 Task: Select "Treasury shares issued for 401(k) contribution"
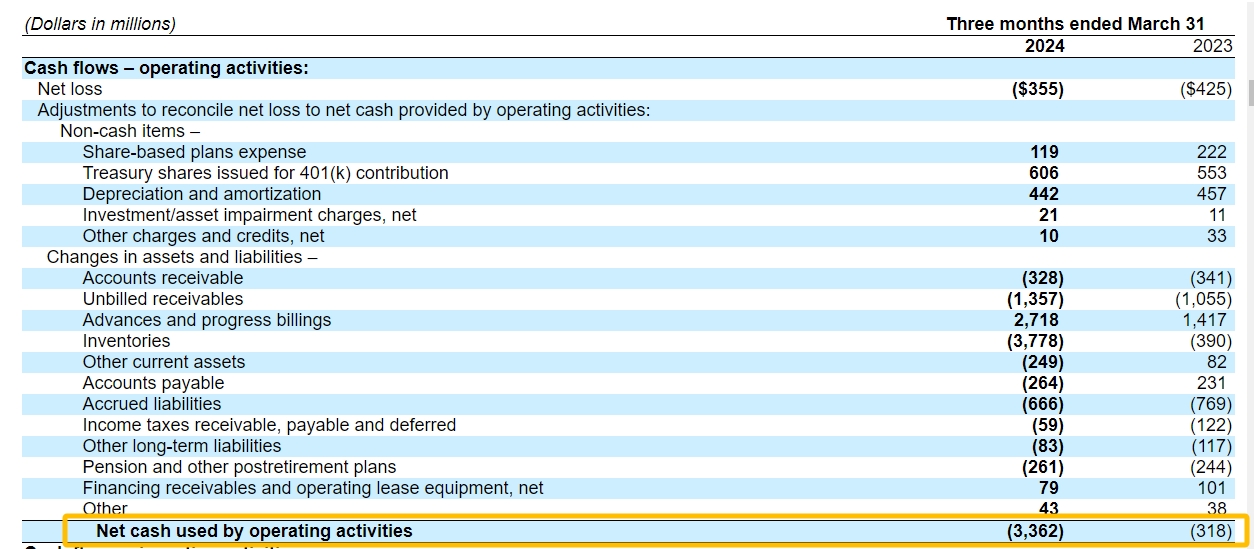coord(265,173)
